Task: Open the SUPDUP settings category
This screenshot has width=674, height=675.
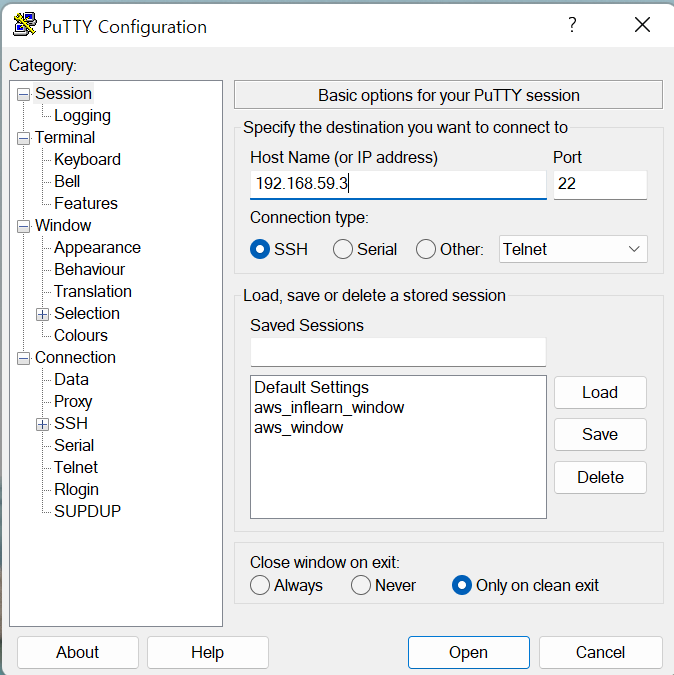Action: [87, 511]
